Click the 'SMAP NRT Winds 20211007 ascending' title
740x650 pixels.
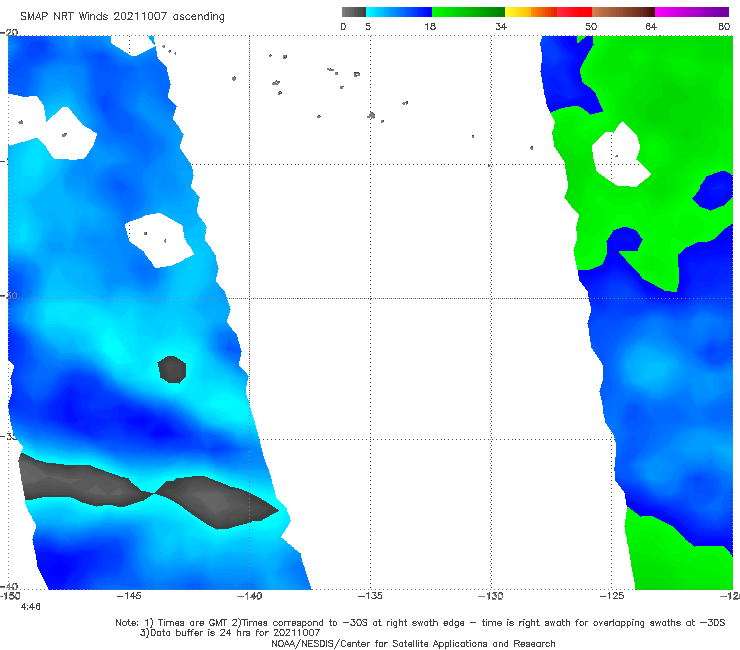point(122,16)
